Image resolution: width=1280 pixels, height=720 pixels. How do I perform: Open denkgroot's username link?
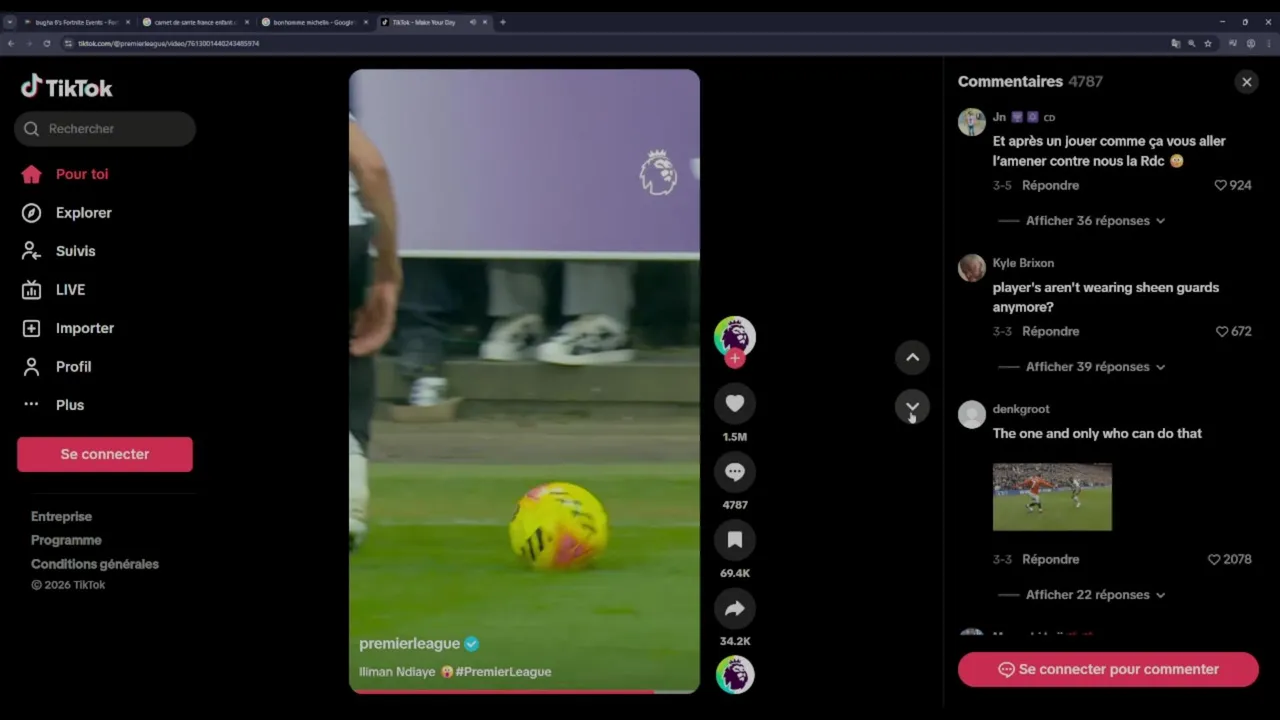pos(1021,409)
